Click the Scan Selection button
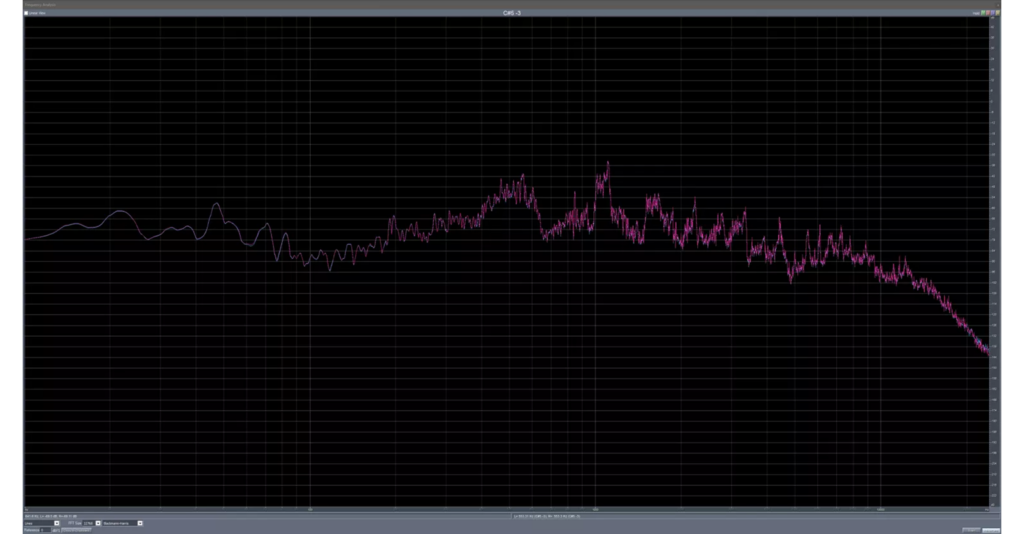Screen dimensions: 1024x534 [970, 530]
